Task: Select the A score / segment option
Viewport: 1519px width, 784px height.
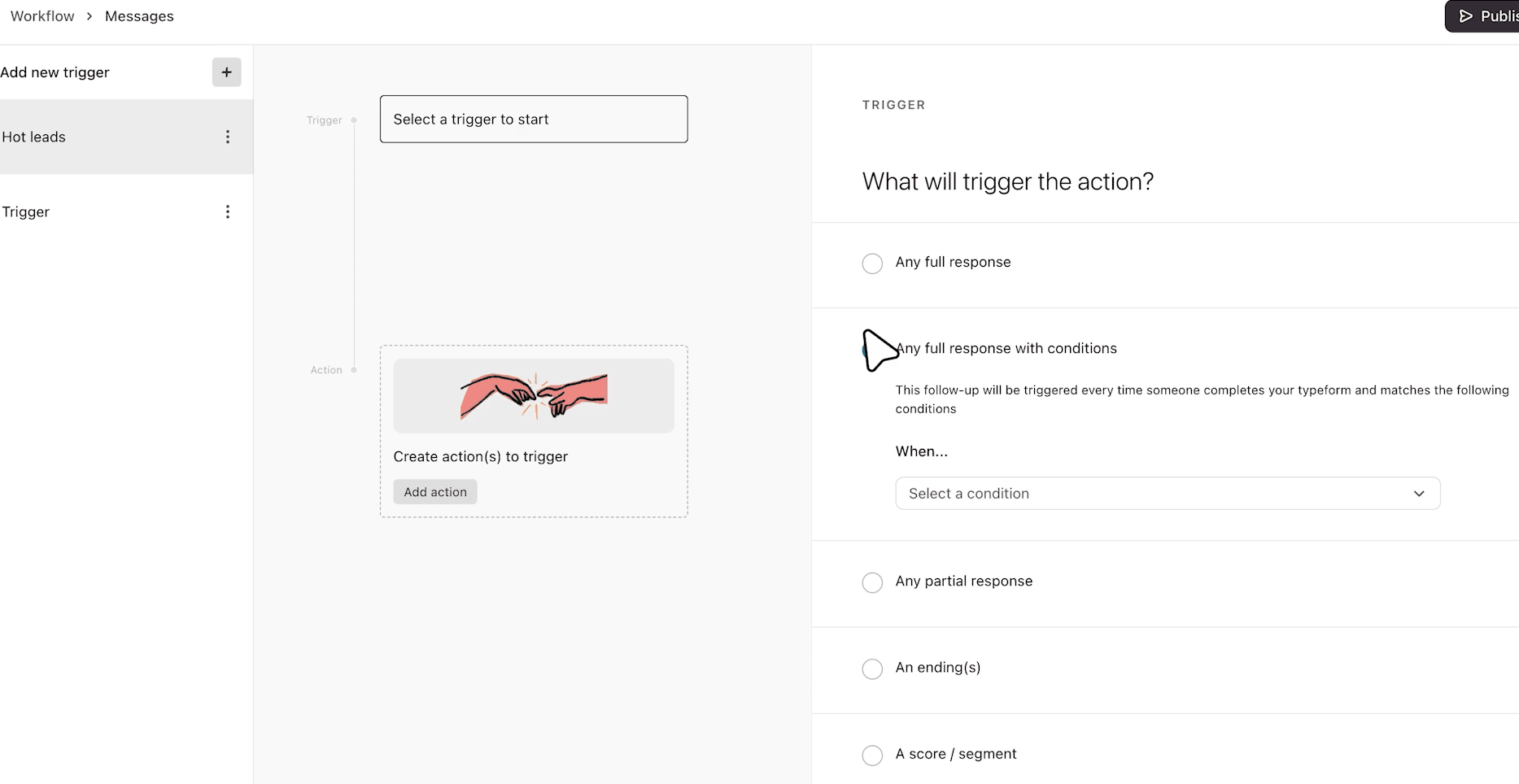Action: tap(871, 755)
